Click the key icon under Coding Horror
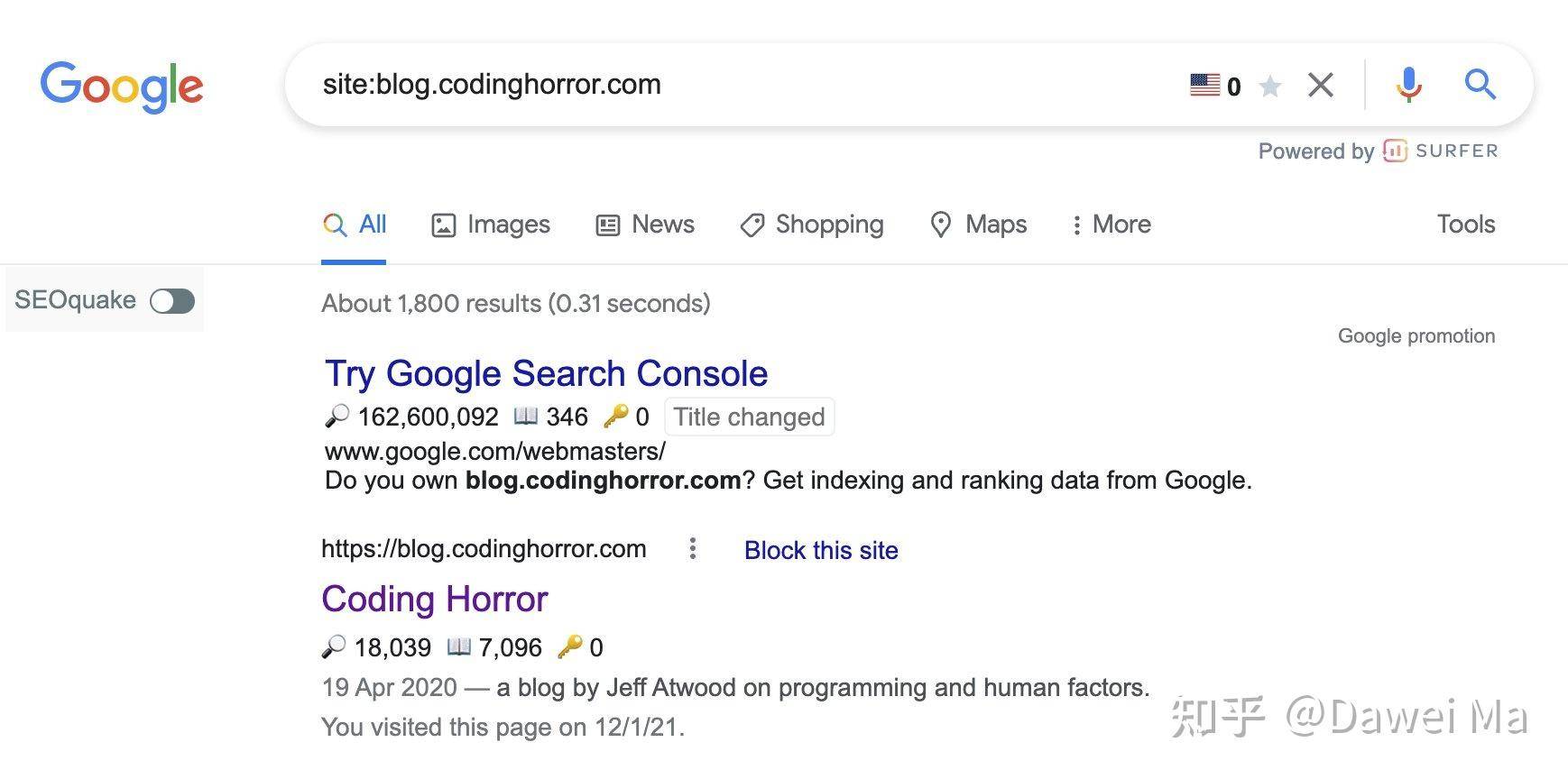The width and height of the screenshot is (1568, 779). click(x=569, y=646)
